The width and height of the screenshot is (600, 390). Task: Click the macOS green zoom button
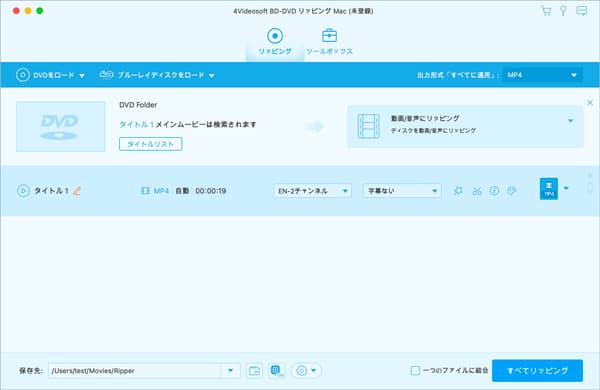coord(40,11)
